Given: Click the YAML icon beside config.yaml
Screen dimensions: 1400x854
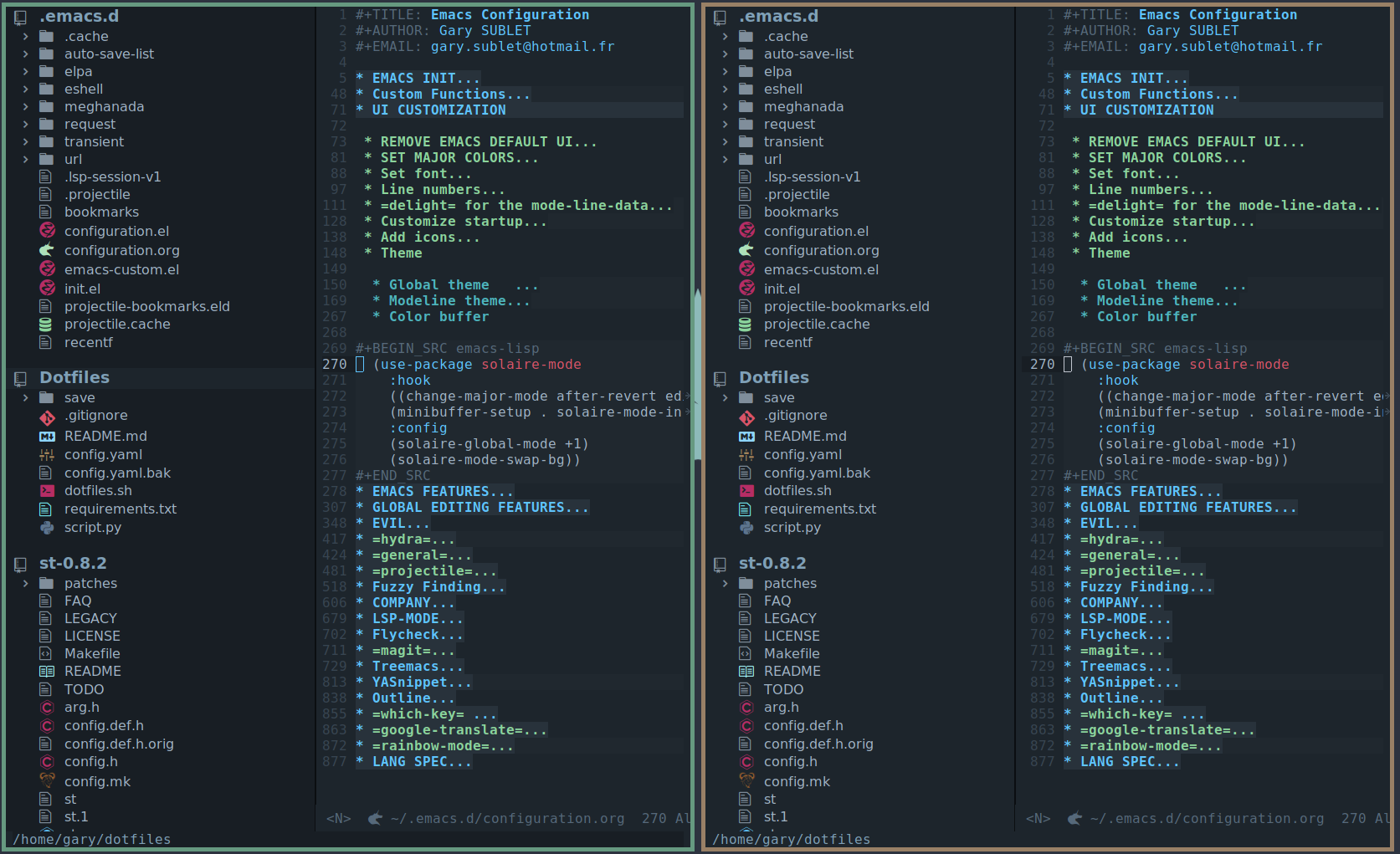Looking at the screenshot, I should click(48, 454).
